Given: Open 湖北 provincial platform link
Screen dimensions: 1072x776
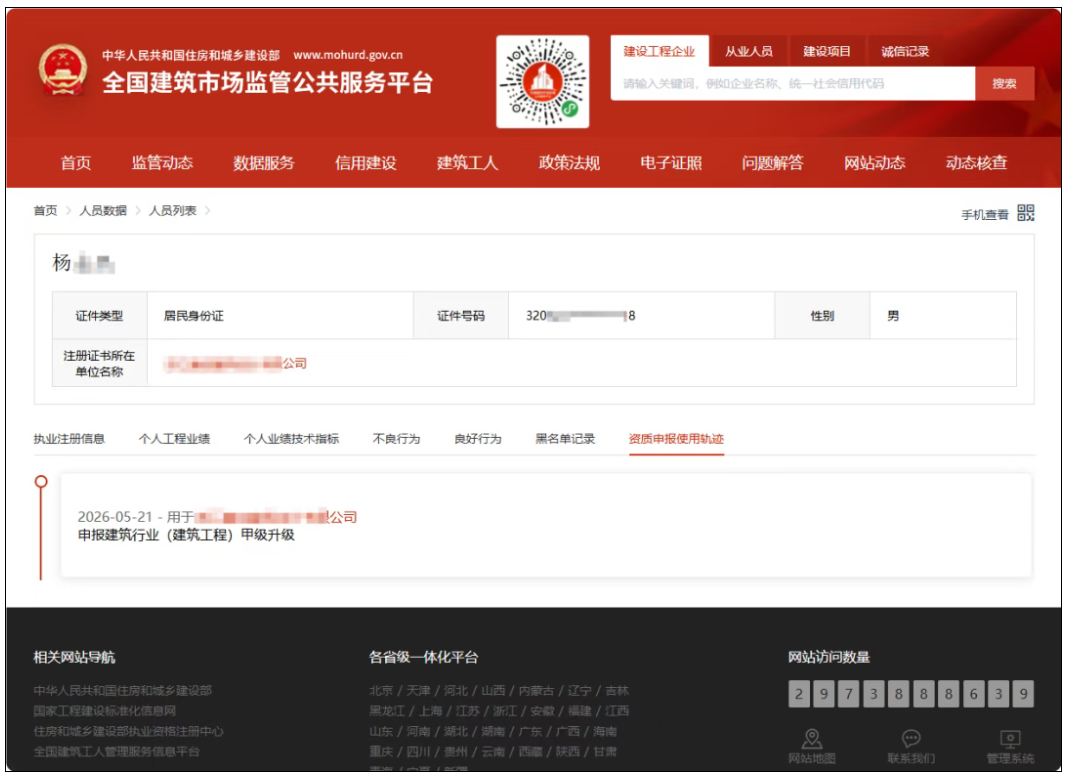Looking at the screenshot, I should tap(455, 732).
